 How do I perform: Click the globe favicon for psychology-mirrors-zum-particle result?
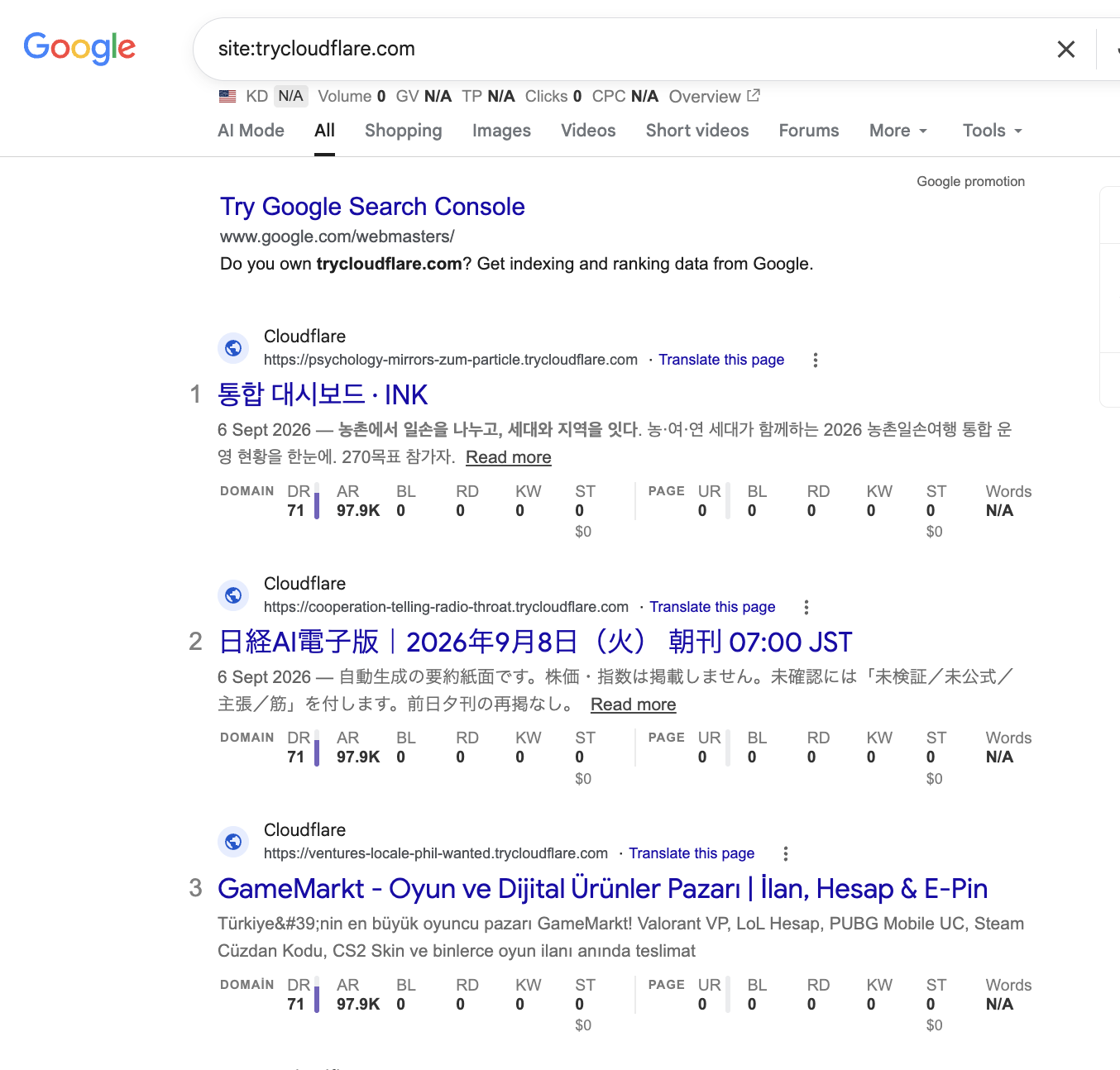[x=233, y=348]
